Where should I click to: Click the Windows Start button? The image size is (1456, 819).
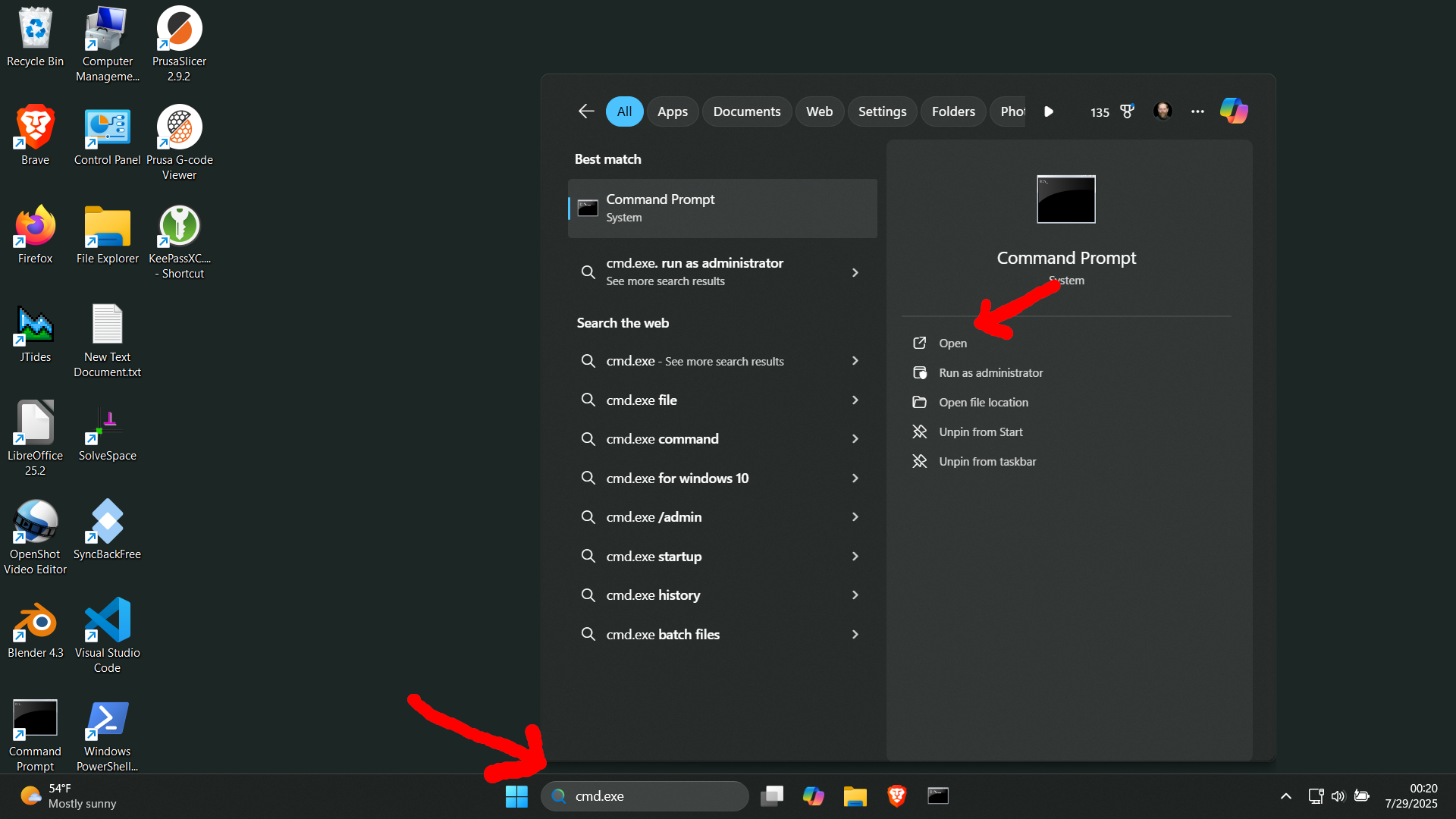tap(516, 795)
